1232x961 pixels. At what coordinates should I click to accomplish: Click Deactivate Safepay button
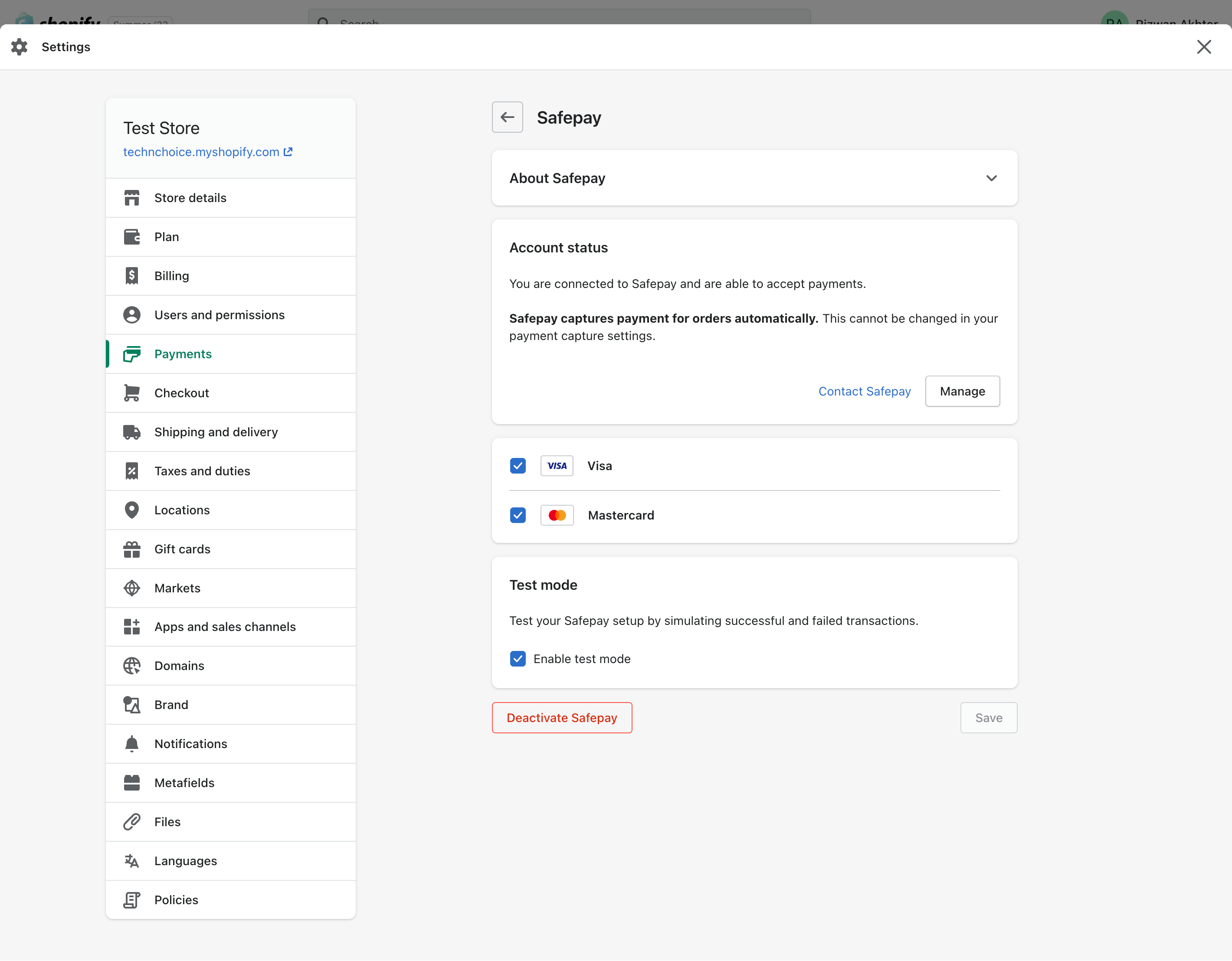coord(562,718)
